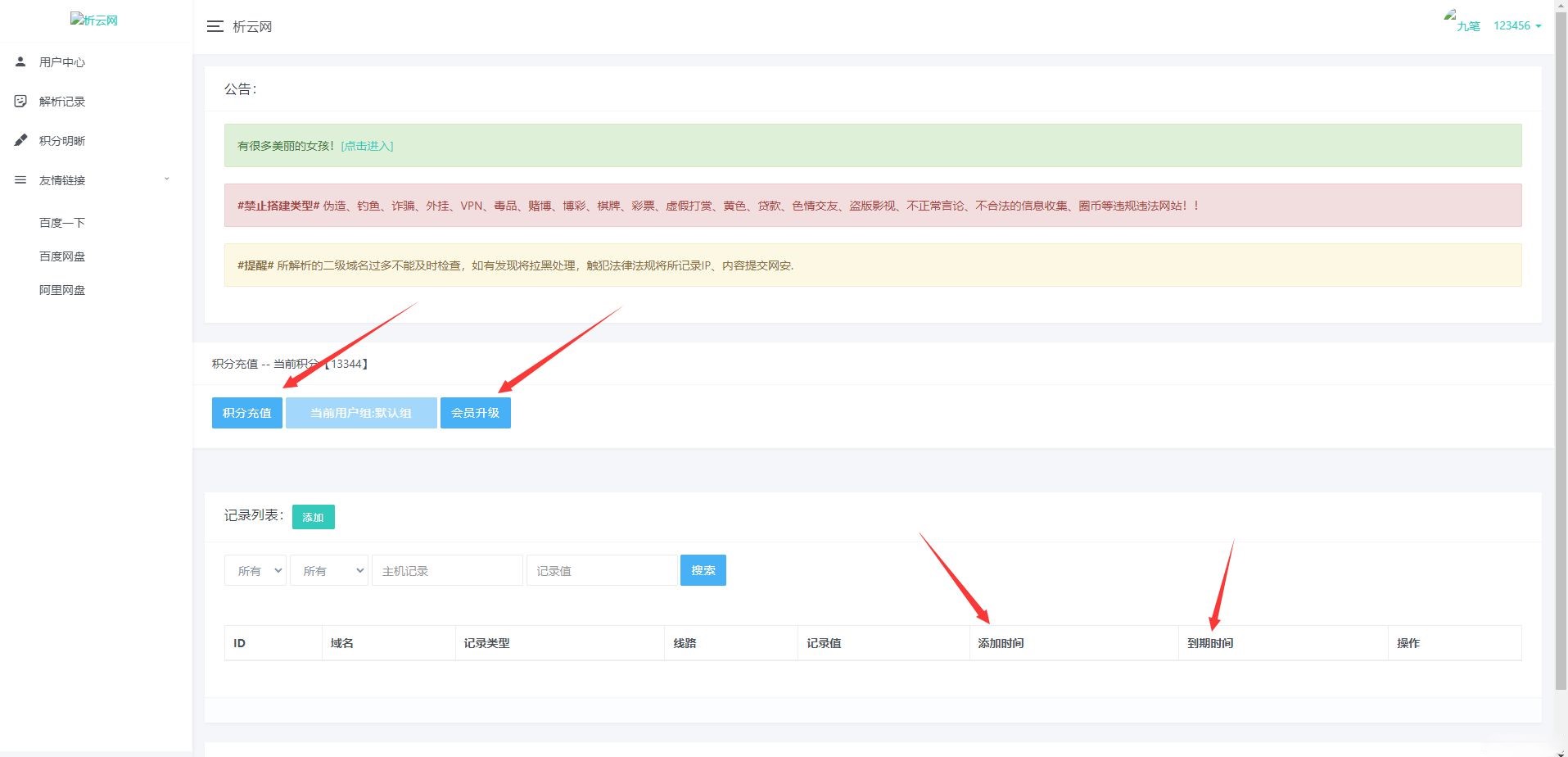Follow the 点击进入 announcement link
Viewport: 1568px width, 757px height.
click(x=367, y=146)
